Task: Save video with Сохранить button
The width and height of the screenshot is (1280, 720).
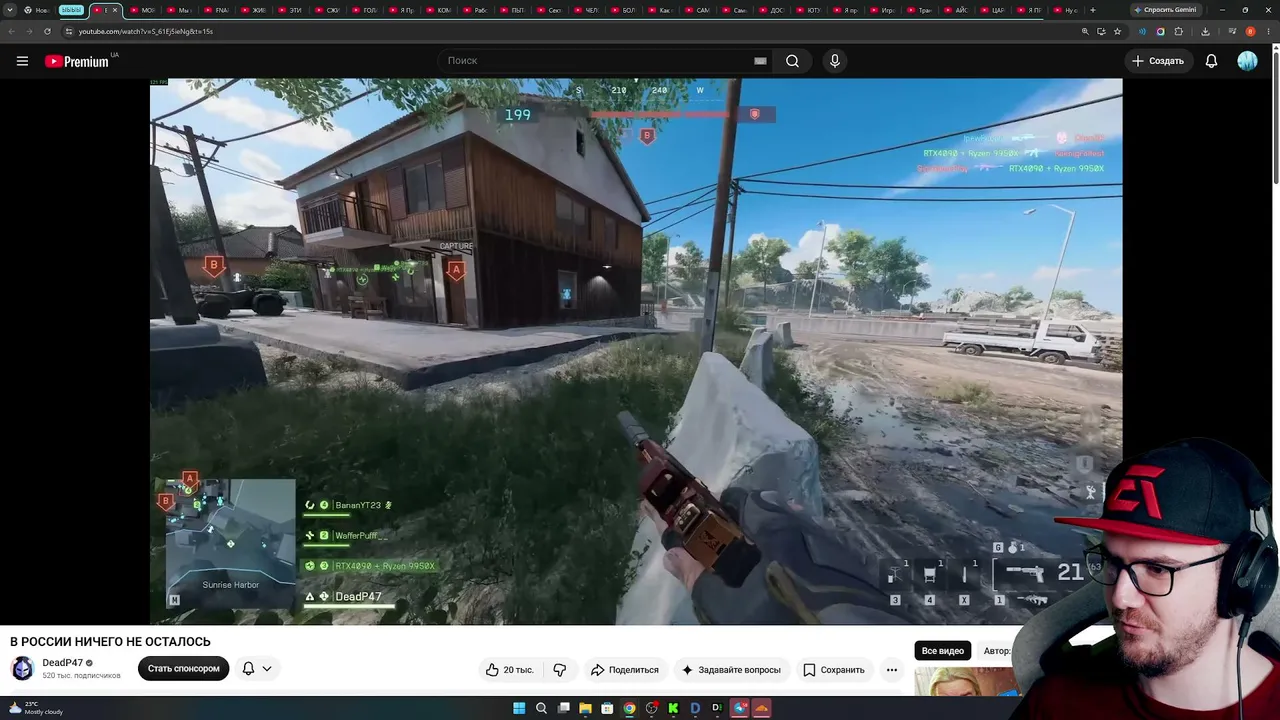Action: click(x=834, y=670)
